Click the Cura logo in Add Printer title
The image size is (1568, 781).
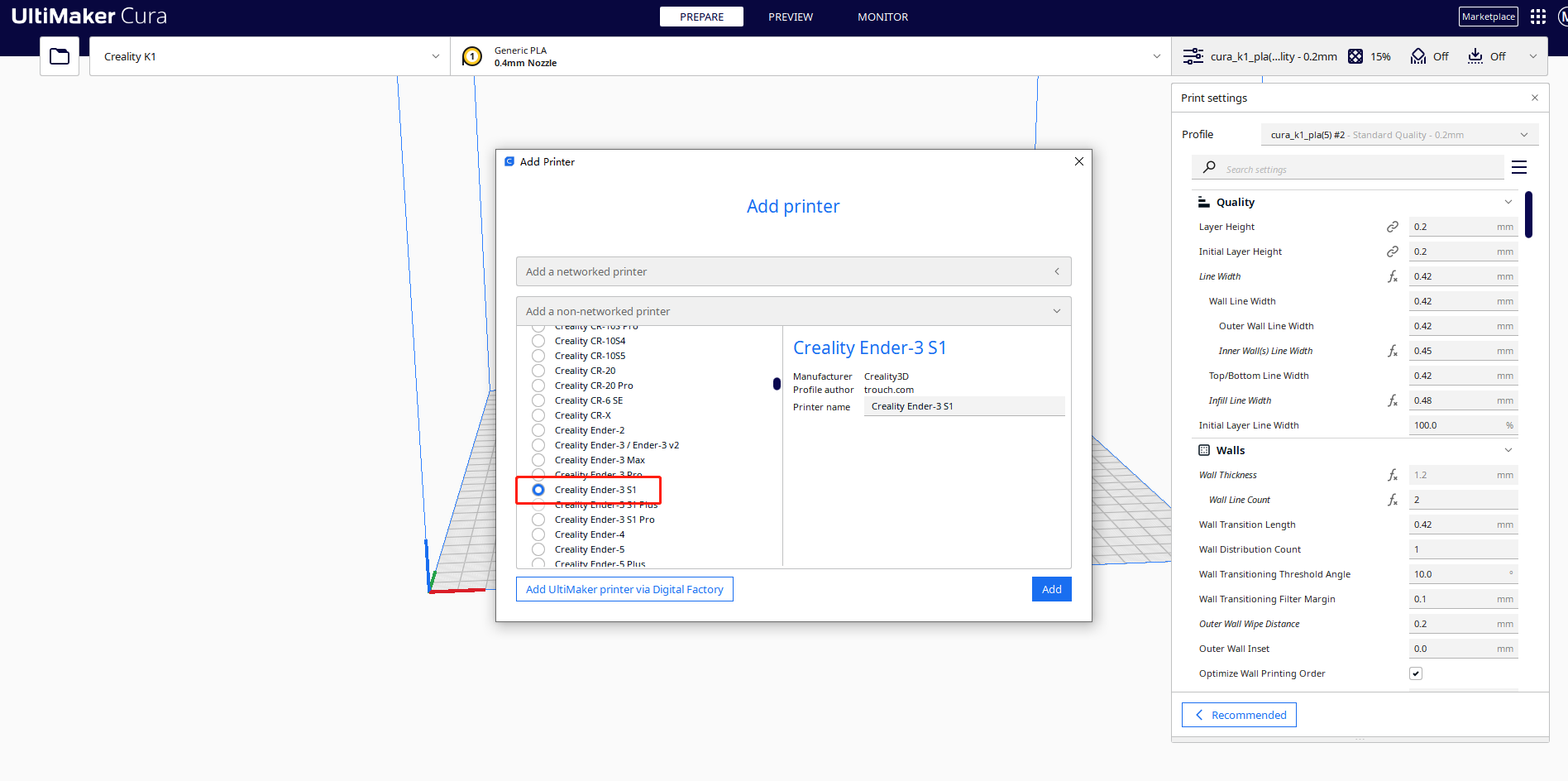pyautogui.click(x=509, y=161)
